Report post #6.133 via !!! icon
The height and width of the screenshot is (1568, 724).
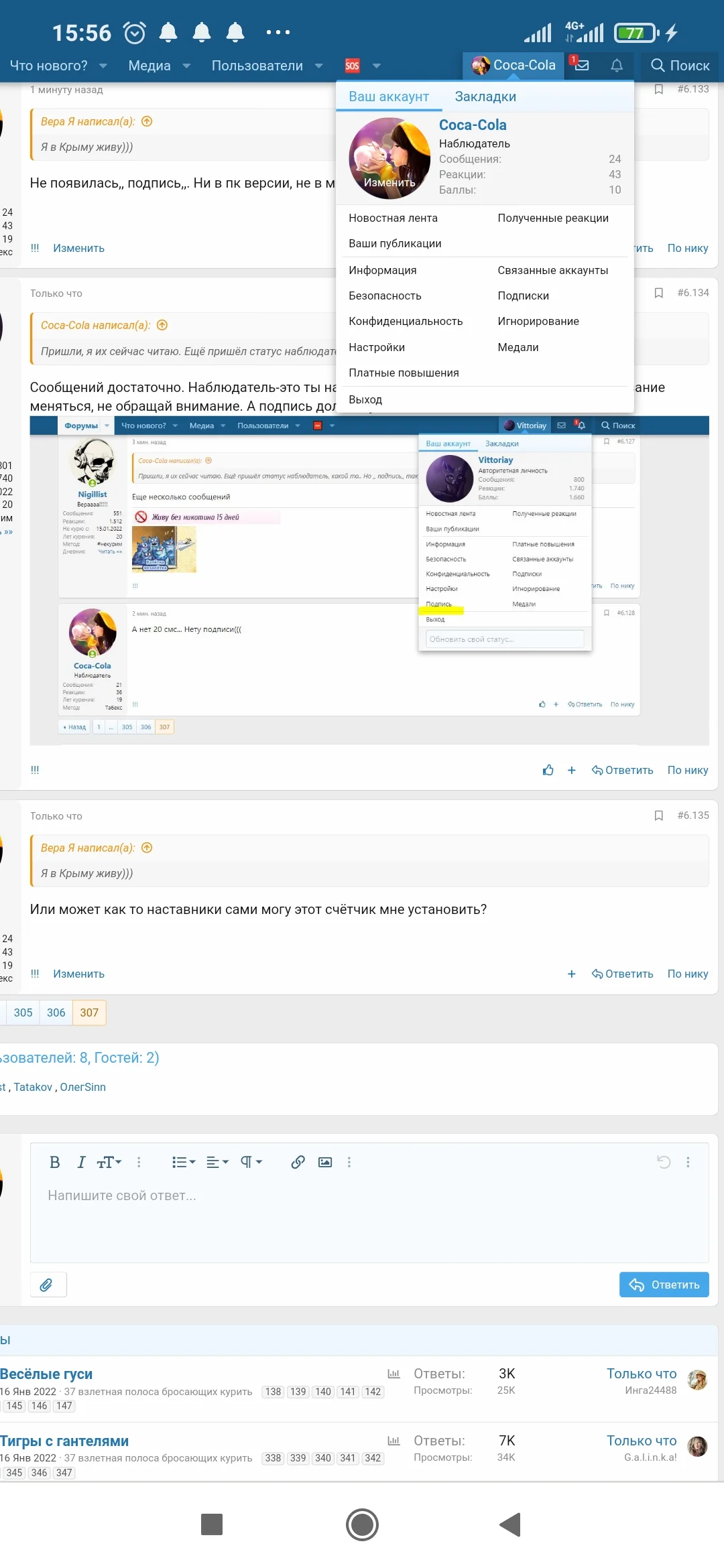35,248
